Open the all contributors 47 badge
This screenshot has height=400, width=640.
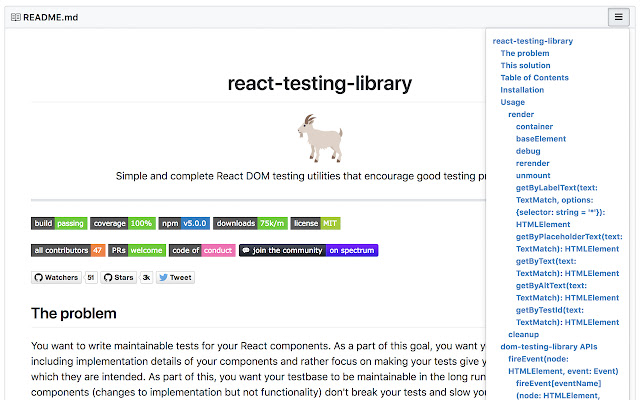(x=68, y=250)
